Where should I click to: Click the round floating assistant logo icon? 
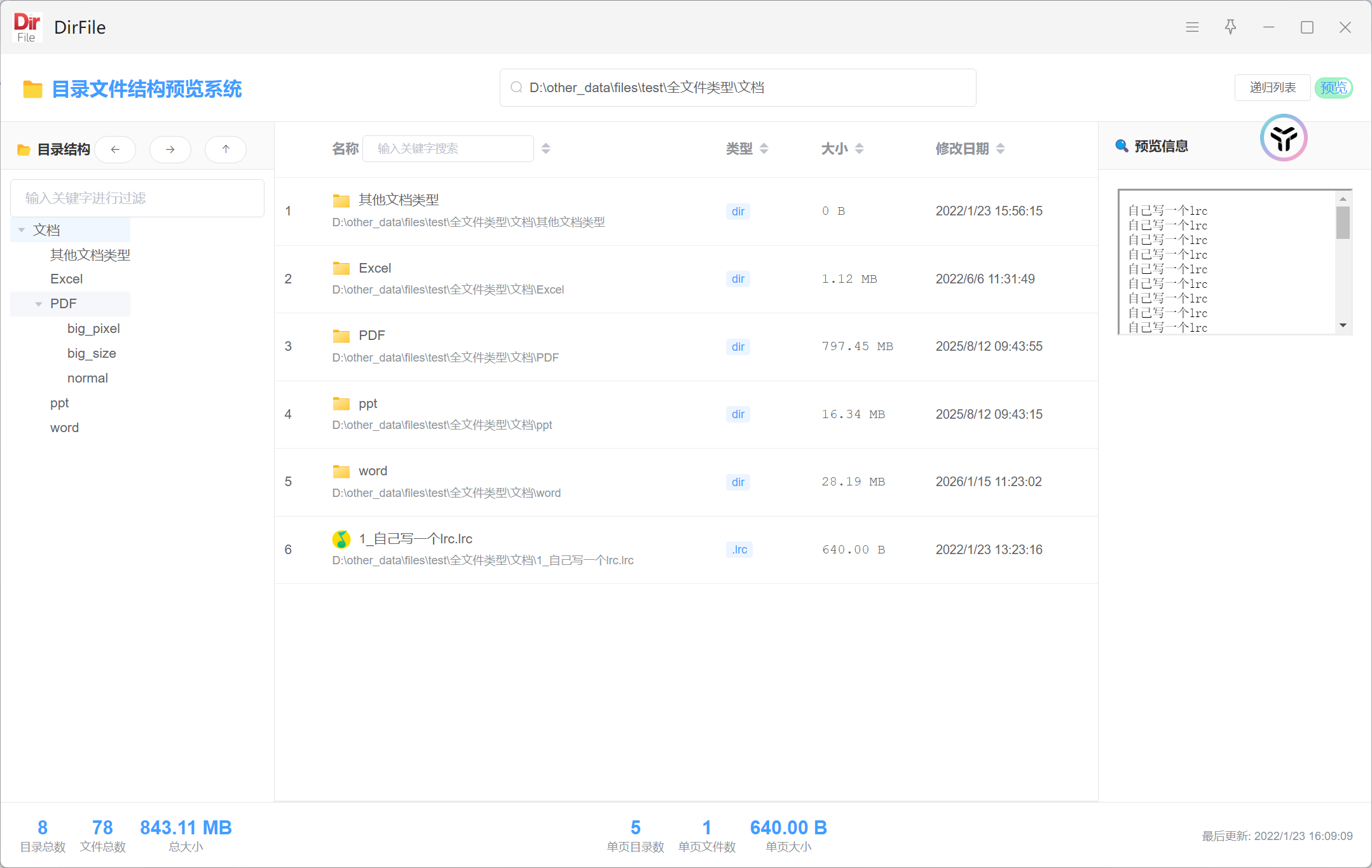[x=1283, y=138]
